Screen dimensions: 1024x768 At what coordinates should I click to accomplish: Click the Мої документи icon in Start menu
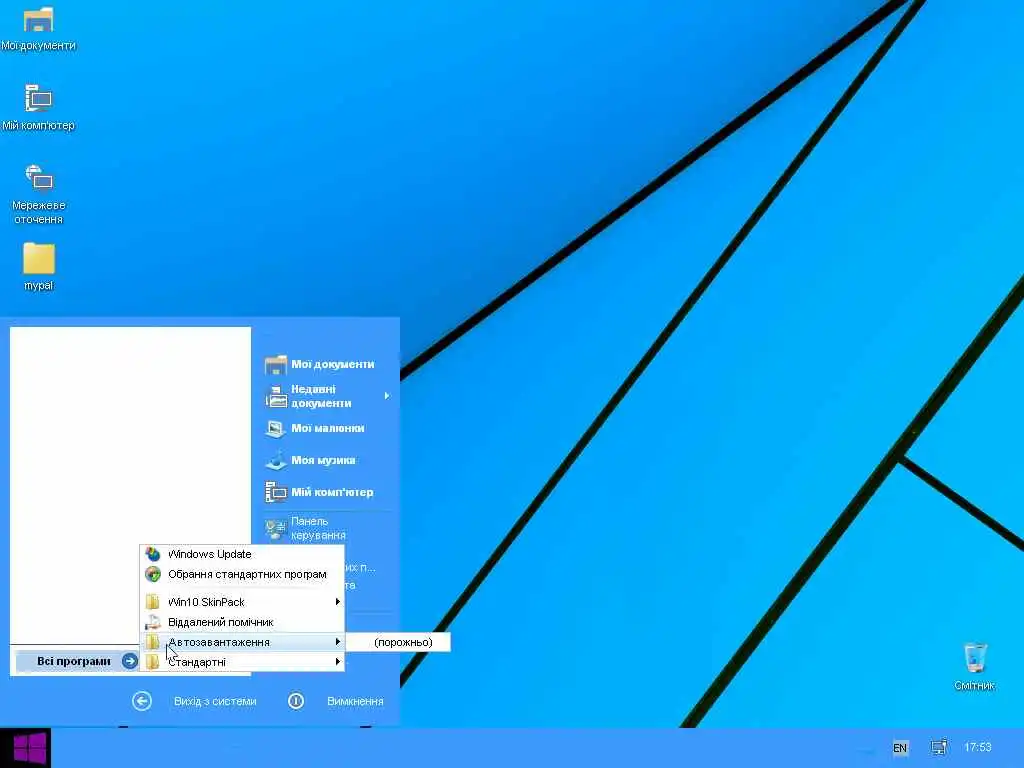click(x=276, y=364)
